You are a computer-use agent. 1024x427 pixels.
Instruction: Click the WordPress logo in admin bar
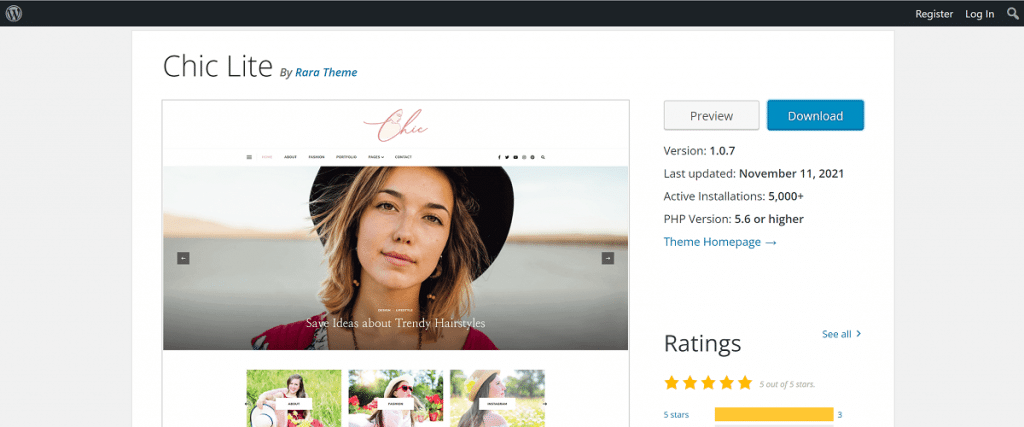point(14,13)
